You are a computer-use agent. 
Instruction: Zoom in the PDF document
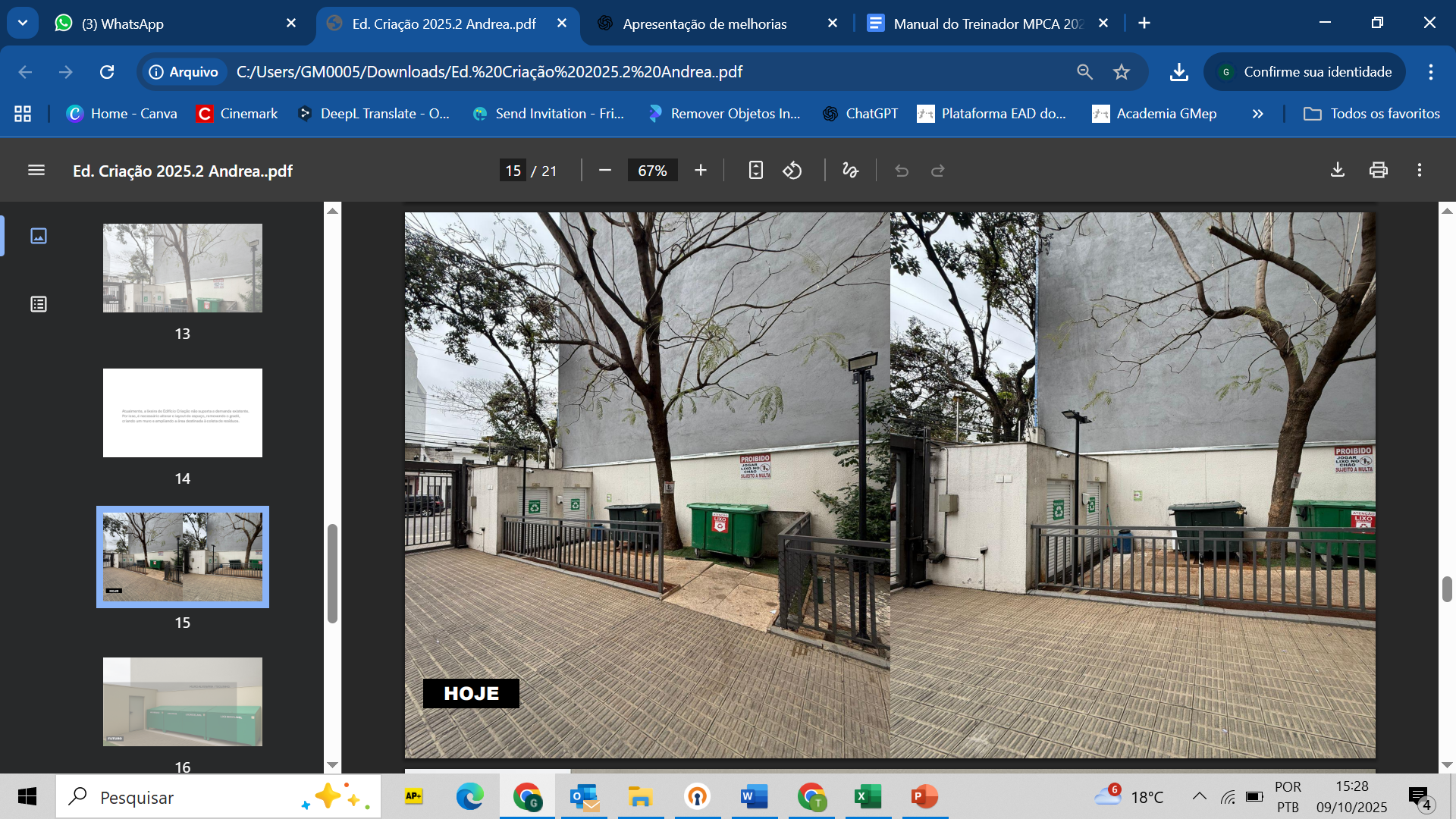pyautogui.click(x=701, y=171)
